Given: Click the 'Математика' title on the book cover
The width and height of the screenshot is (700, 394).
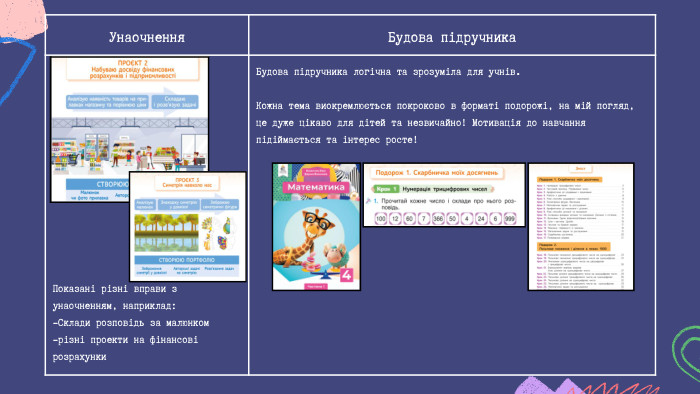Looking at the screenshot, I should click(x=316, y=187).
